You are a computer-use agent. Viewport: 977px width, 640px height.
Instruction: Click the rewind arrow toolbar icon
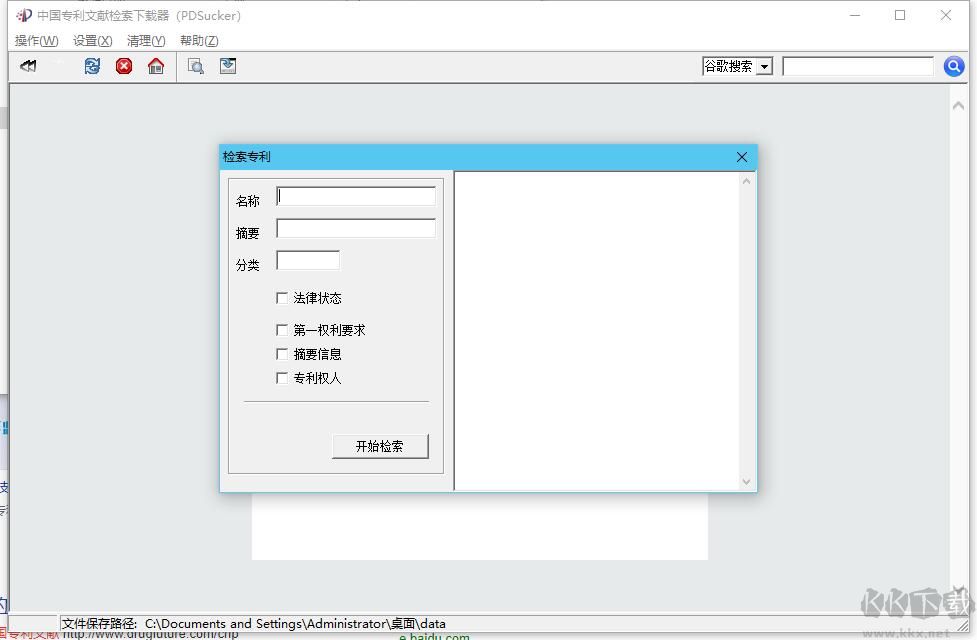(28, 66)
